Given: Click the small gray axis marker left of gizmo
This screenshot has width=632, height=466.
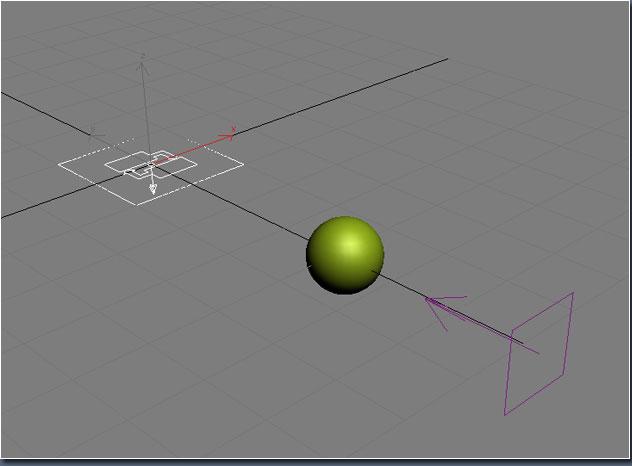Looking at the screenshot, I should pyautogui.click(x=95, y=134).
